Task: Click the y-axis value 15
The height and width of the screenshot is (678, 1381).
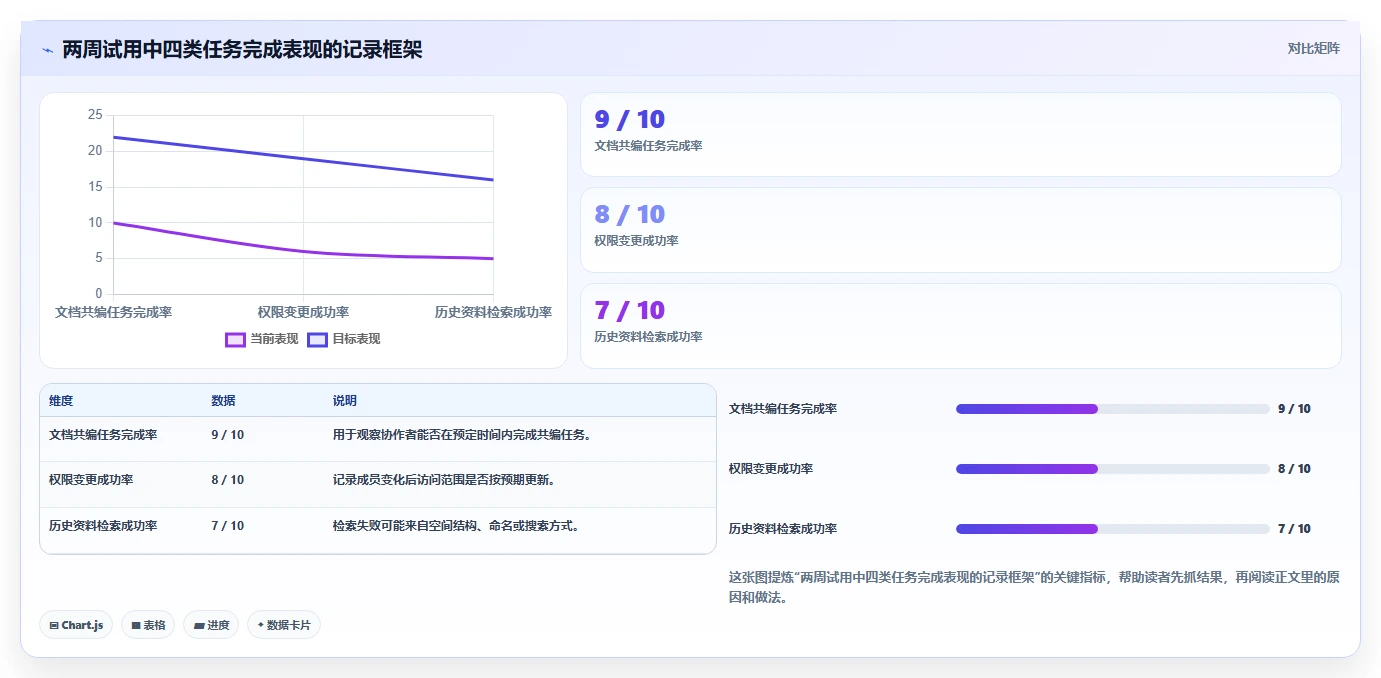Action: [x=95, y=187]
